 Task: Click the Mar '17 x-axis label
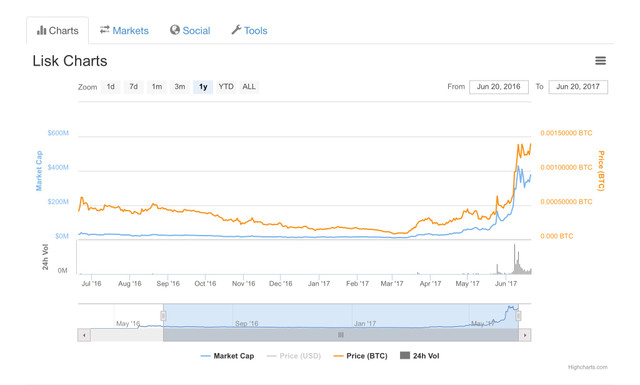coord(392,284)
